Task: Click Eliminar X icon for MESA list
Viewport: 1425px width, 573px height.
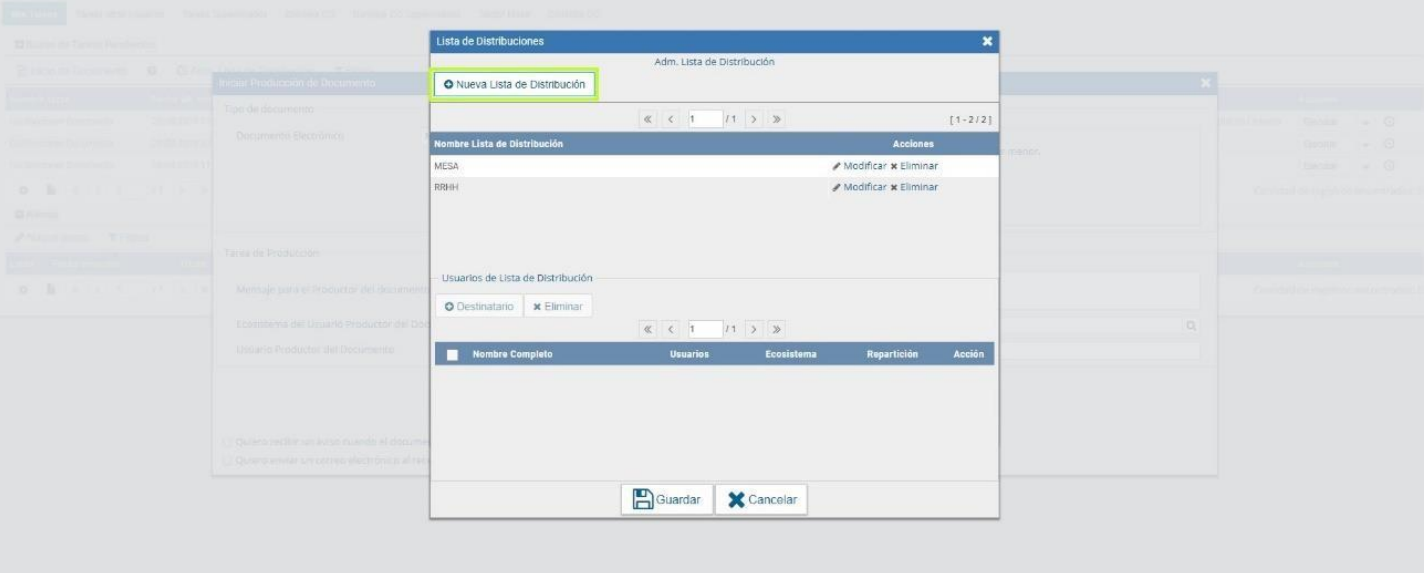Action: pos(894,166)
